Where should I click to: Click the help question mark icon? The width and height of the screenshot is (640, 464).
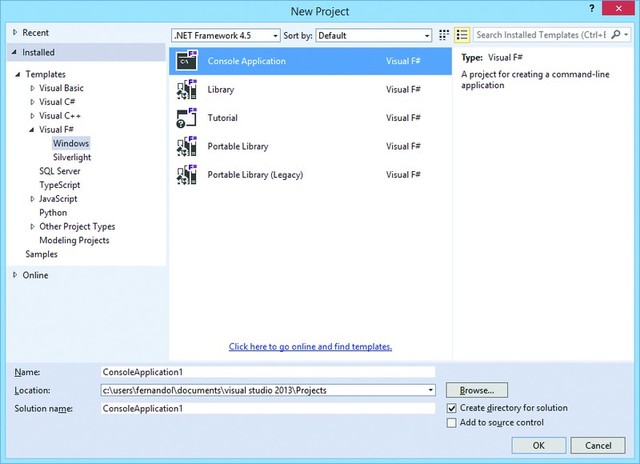tap(592, 8)
